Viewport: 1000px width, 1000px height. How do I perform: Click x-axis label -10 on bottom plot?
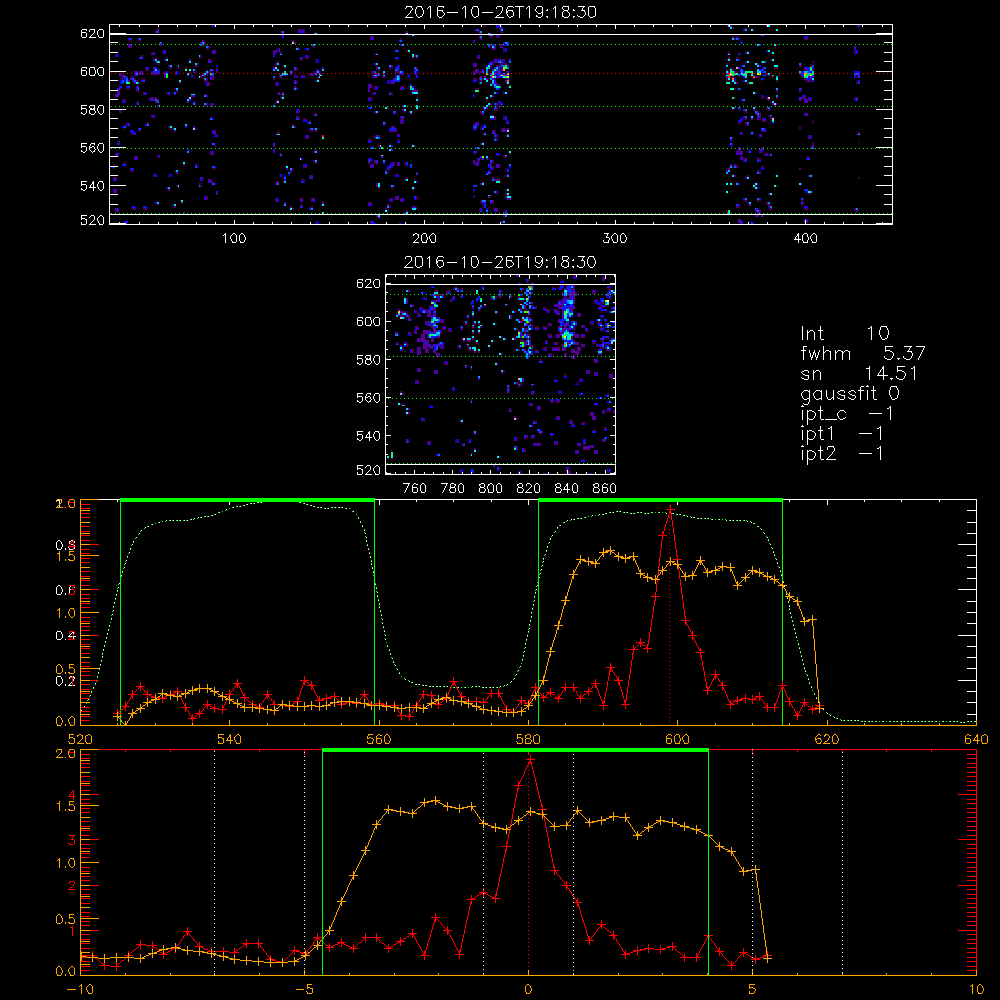pos(80,990)
